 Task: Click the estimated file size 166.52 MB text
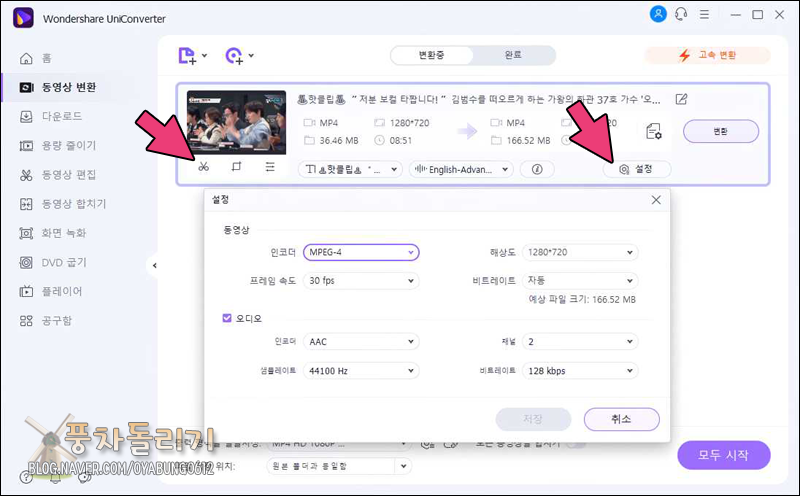tap(582, 300)
